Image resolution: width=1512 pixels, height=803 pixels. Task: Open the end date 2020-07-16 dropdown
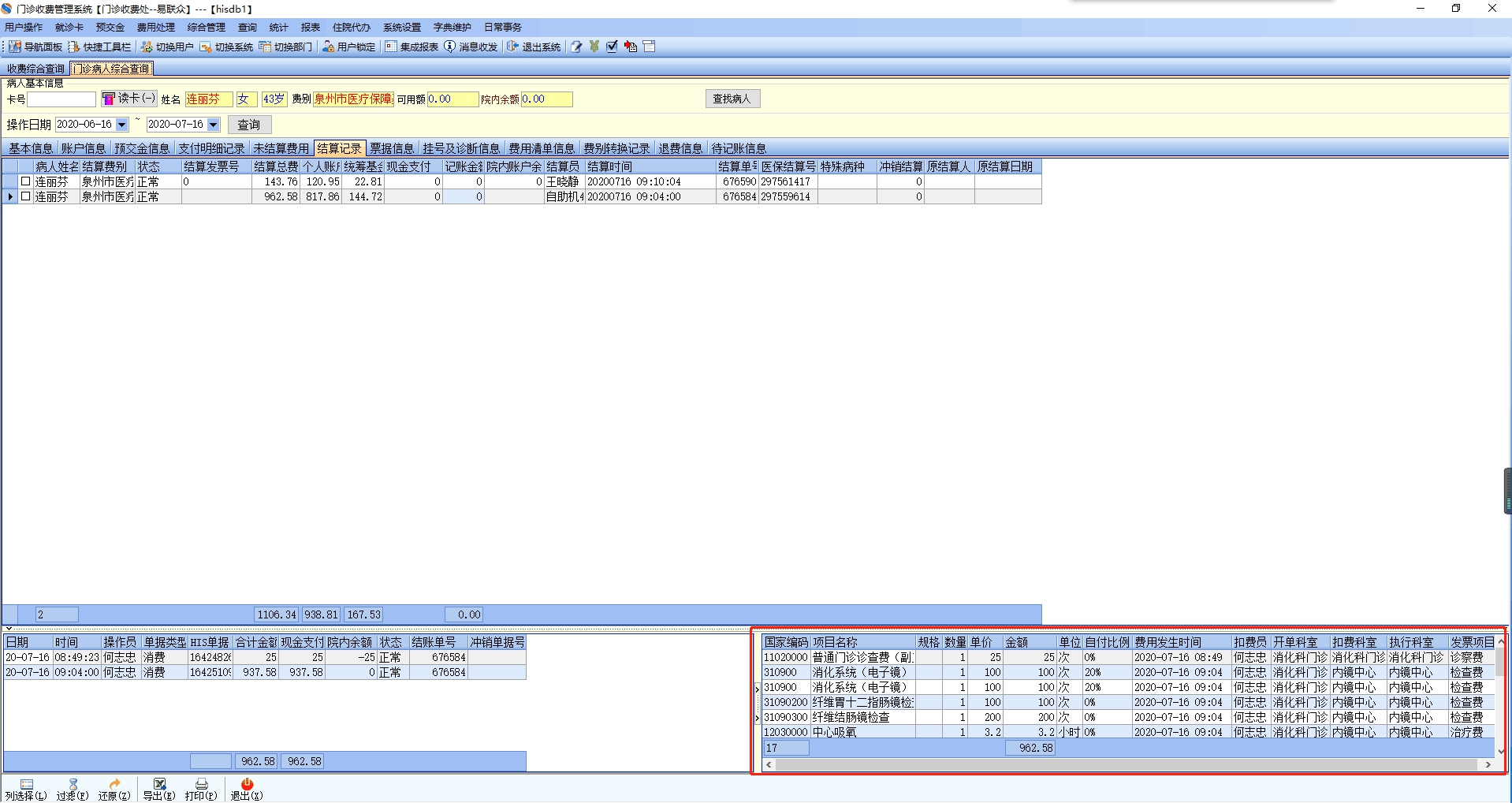tap(213, 125)
